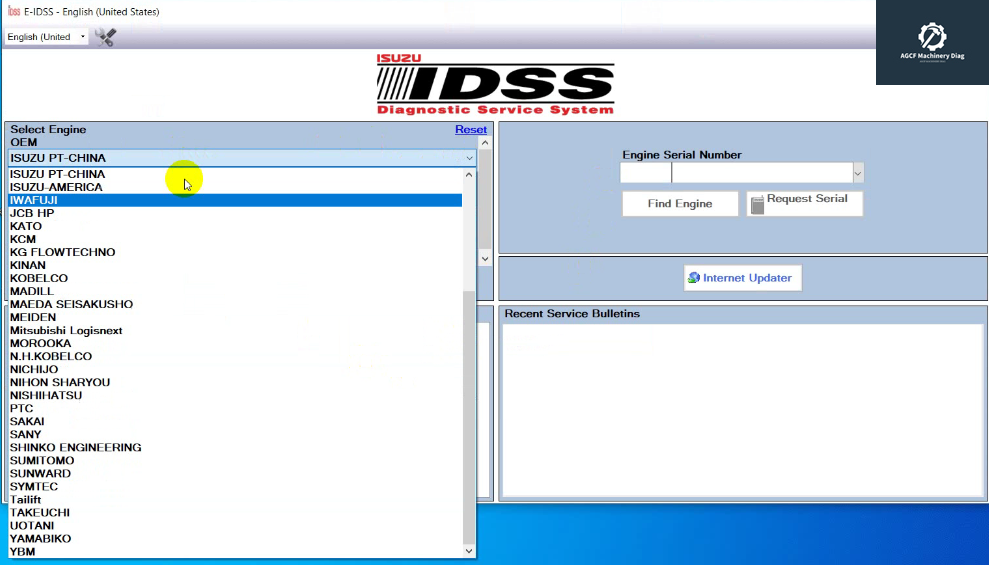This screenshot has height=565, width=989.
Task: Choose UOTANI from the list
Action: [x=235, y=526]
